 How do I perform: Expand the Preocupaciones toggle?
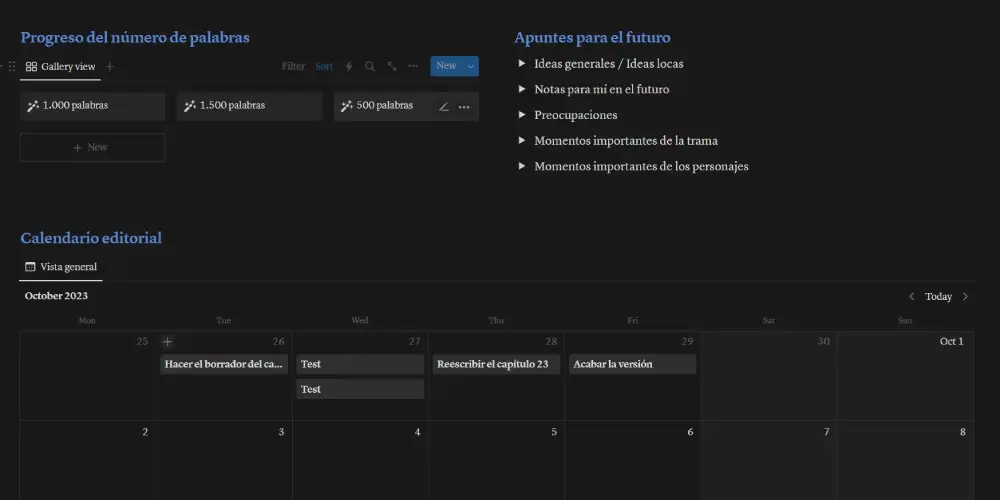click(x=522, y=116)
